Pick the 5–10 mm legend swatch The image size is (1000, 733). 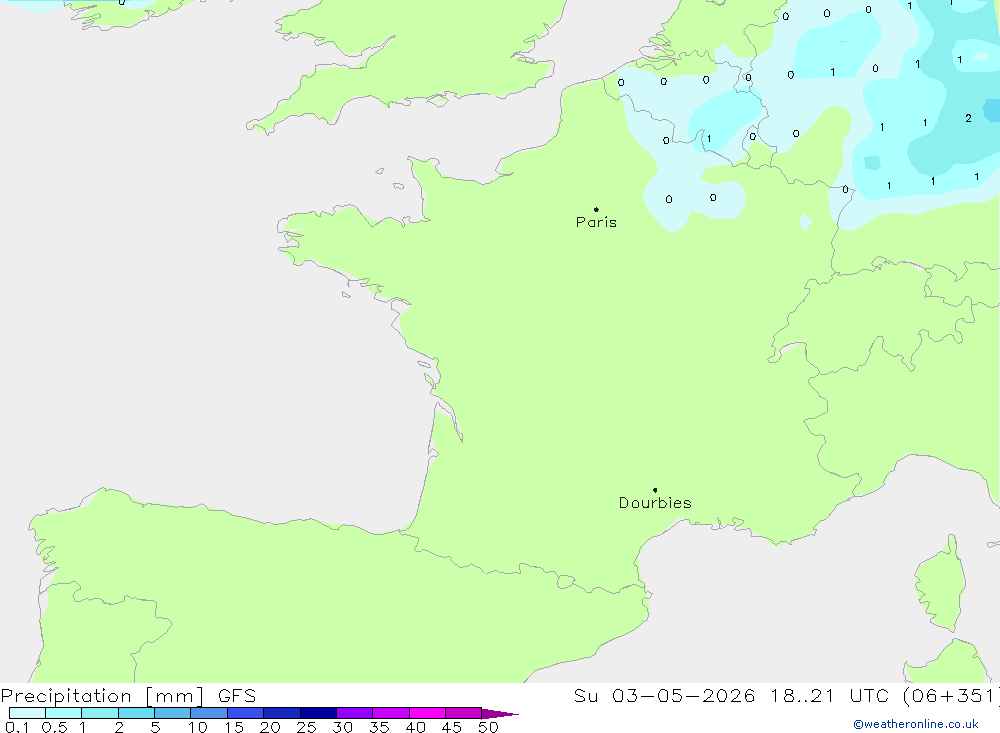(172, 713)
